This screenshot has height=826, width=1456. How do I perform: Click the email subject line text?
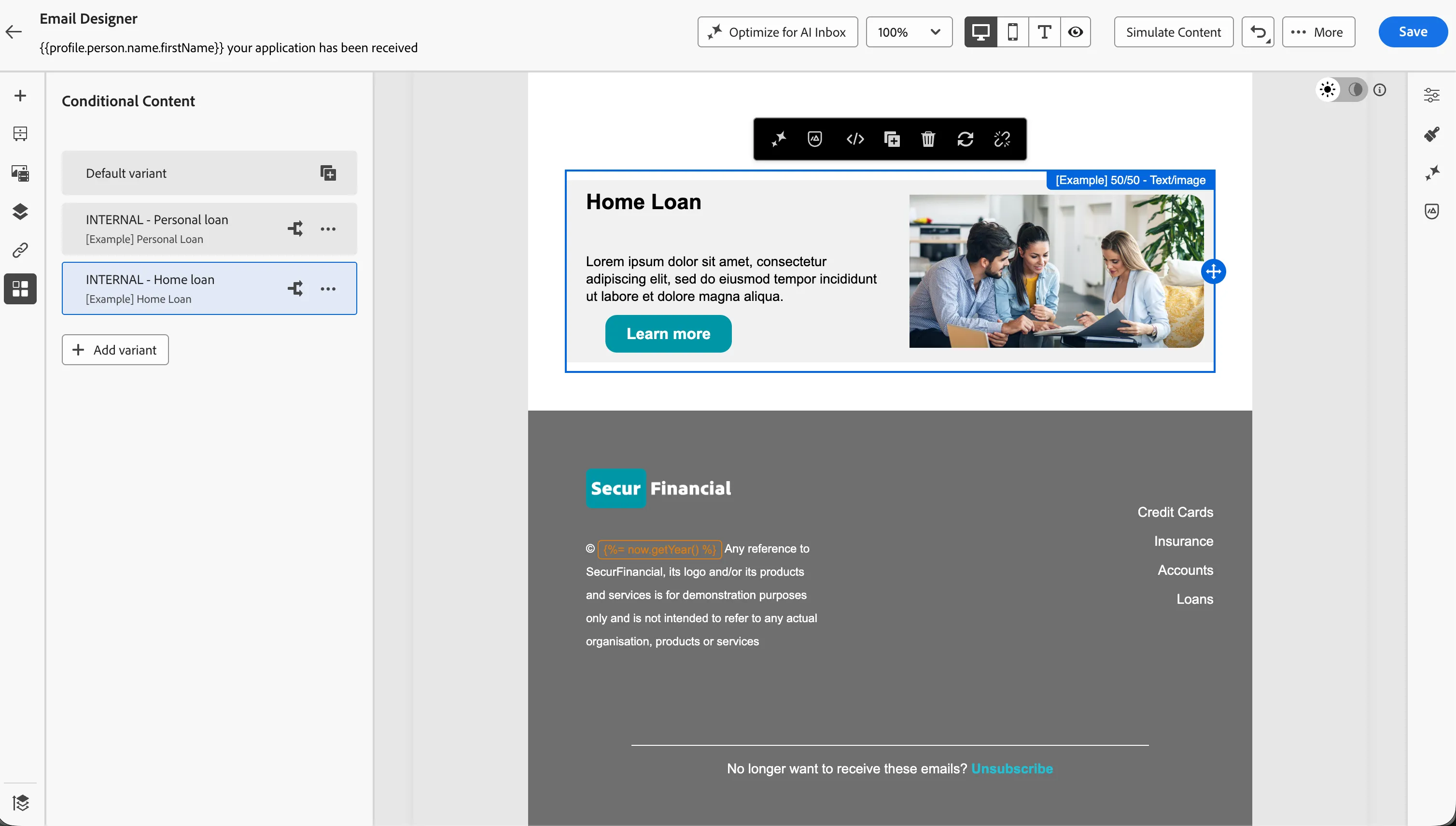coord(228,48)
